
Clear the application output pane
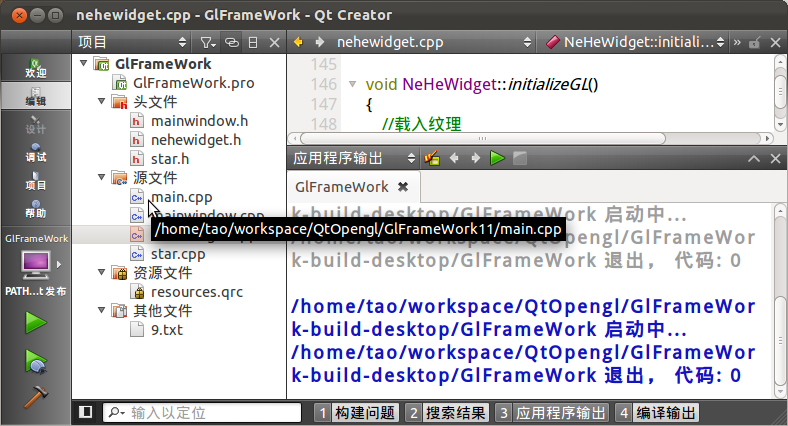point(432,159)
